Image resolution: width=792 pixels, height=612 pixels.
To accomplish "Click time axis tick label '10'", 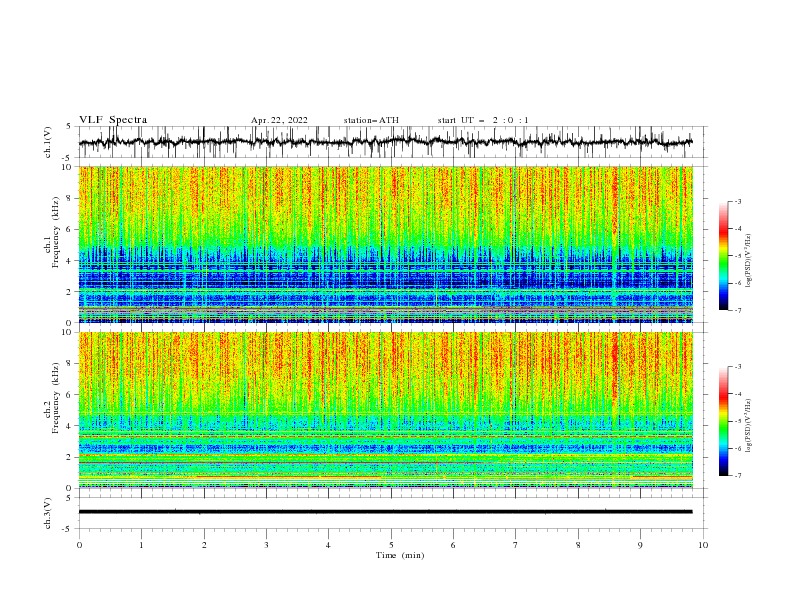I will (x=703, y=545).
